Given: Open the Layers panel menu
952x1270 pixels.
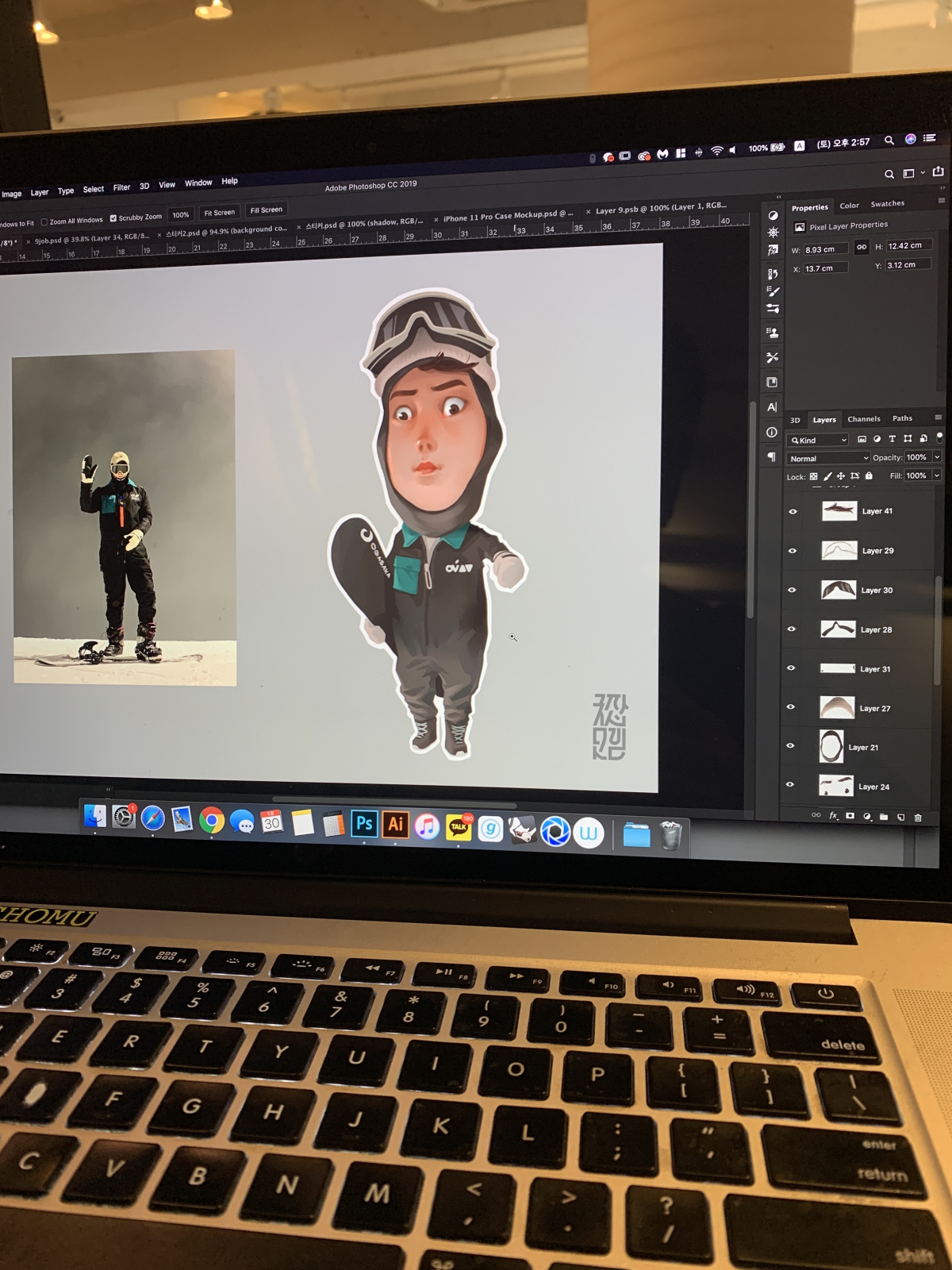Looking at the screenshot, I should point(938,417).
